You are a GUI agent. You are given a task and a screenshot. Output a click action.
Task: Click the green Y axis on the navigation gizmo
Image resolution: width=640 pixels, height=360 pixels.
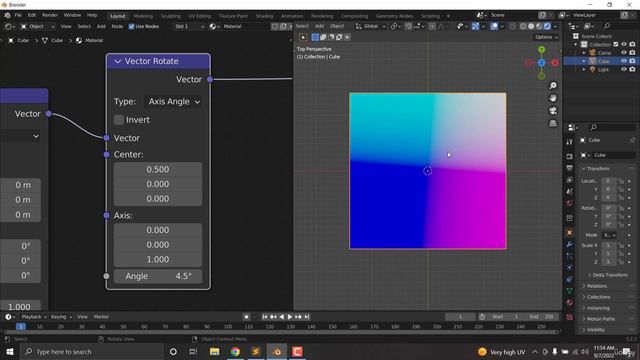point(541,49)
